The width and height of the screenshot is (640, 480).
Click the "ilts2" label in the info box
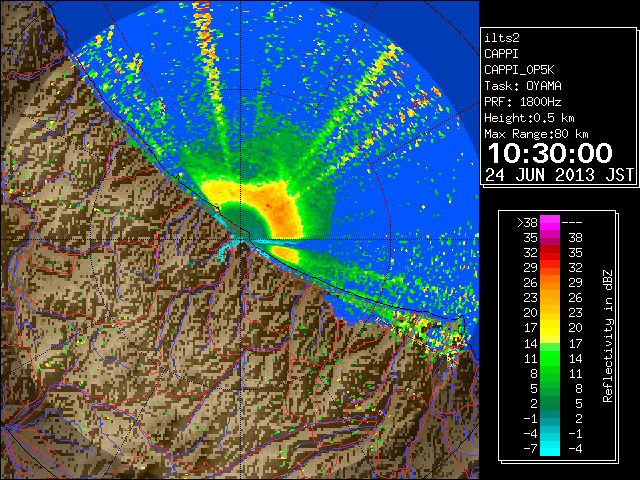pos(502,38)
